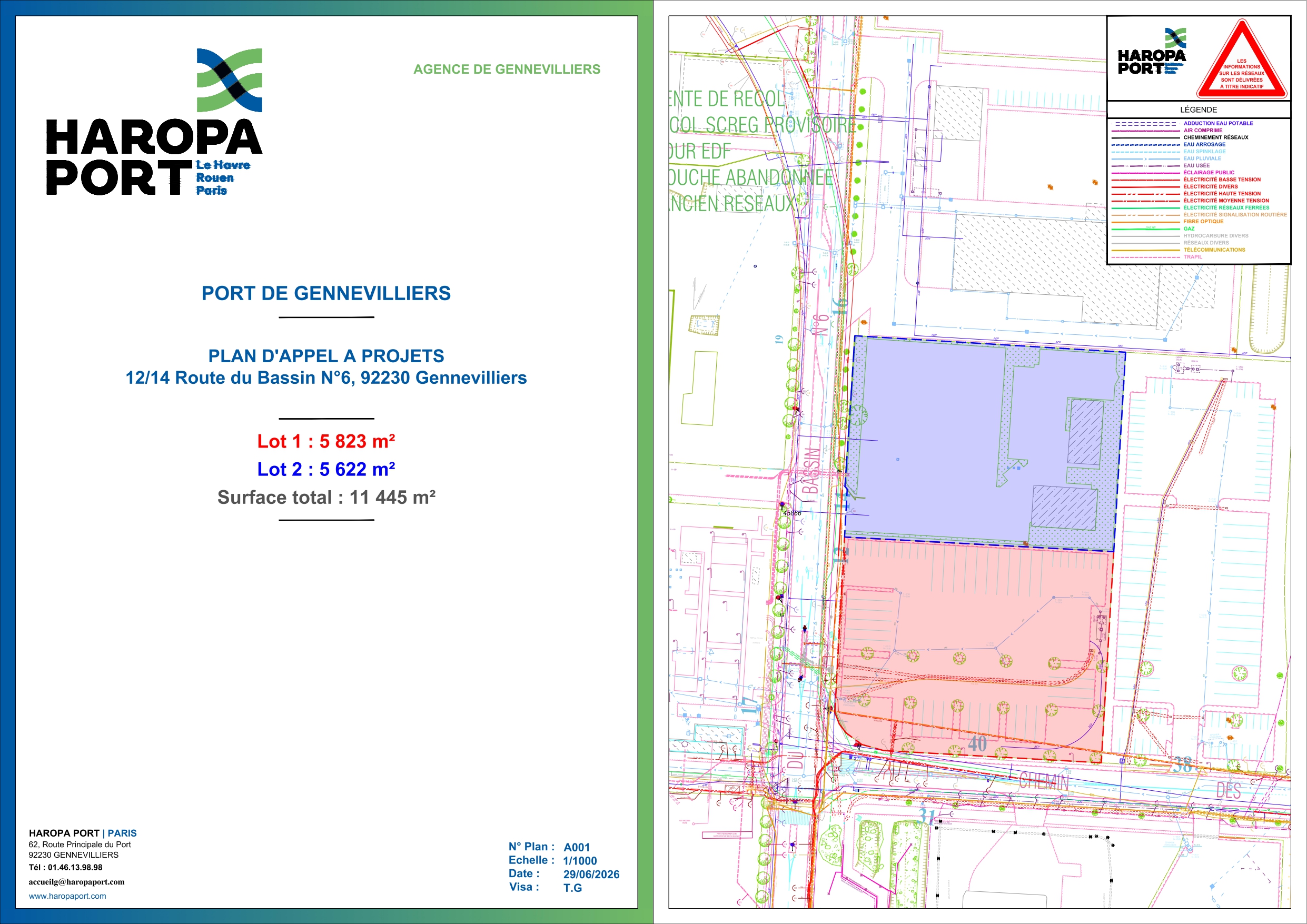Click the small HAROPA PORT logo above the legend
This screenshot has width=1307, height=924.
(1152, 51)
